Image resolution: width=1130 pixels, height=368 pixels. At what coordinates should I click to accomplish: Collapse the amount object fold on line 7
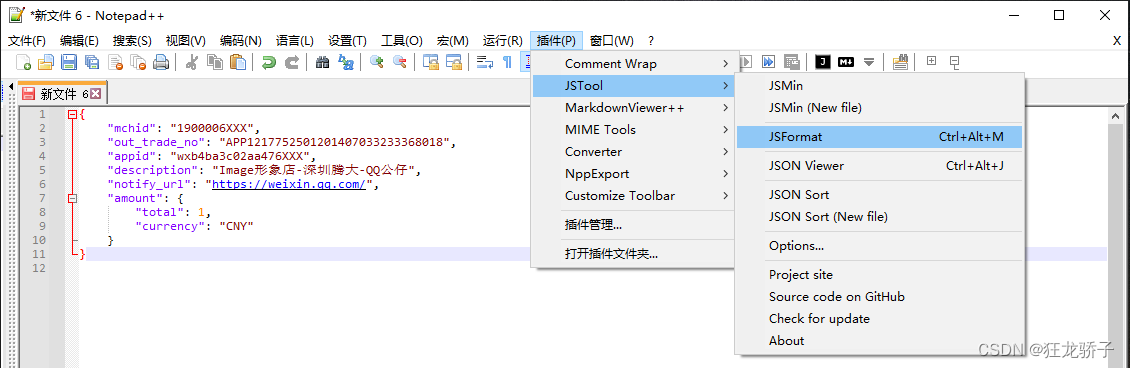pos(71,198)
